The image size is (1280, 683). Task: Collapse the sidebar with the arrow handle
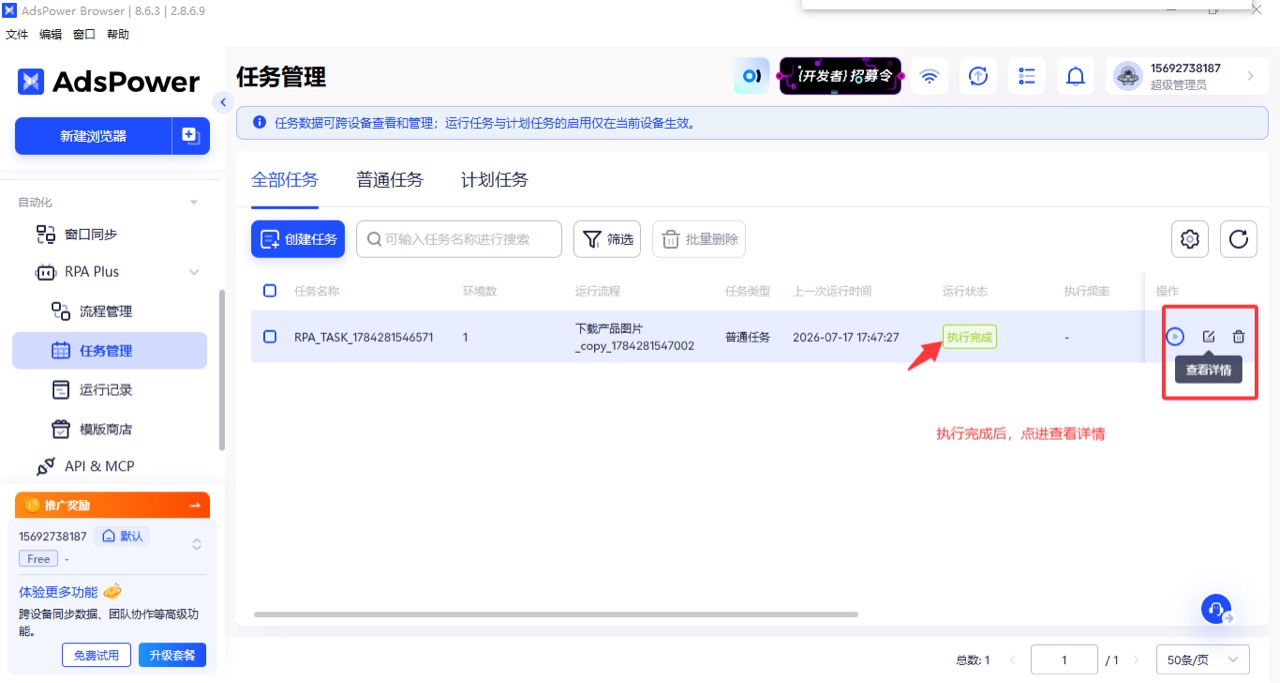click(223, 102)
